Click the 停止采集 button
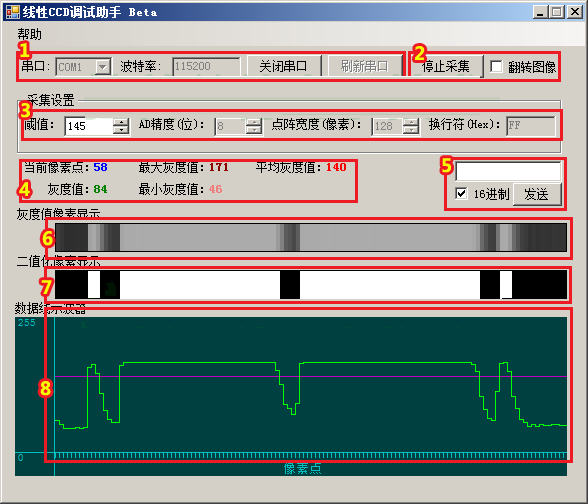This screenshot has width=588, height=504. (446, 66)
